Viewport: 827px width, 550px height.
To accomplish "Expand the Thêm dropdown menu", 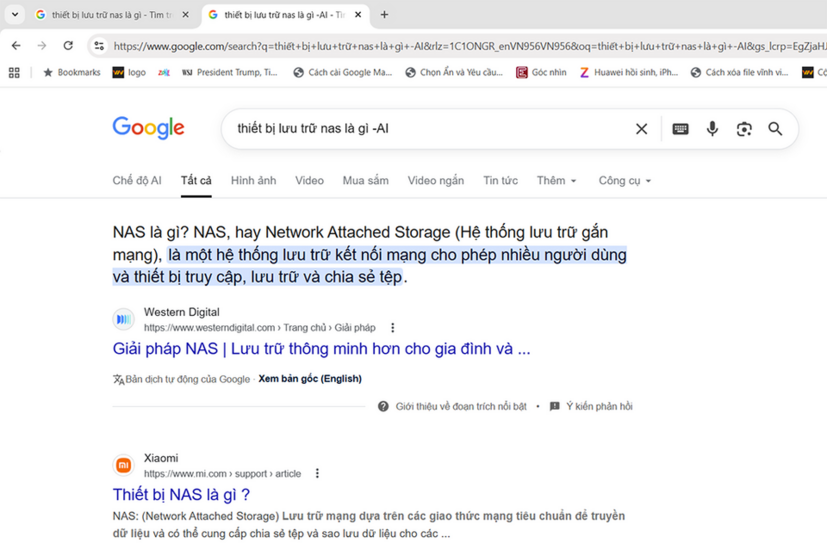I will 556,181.
